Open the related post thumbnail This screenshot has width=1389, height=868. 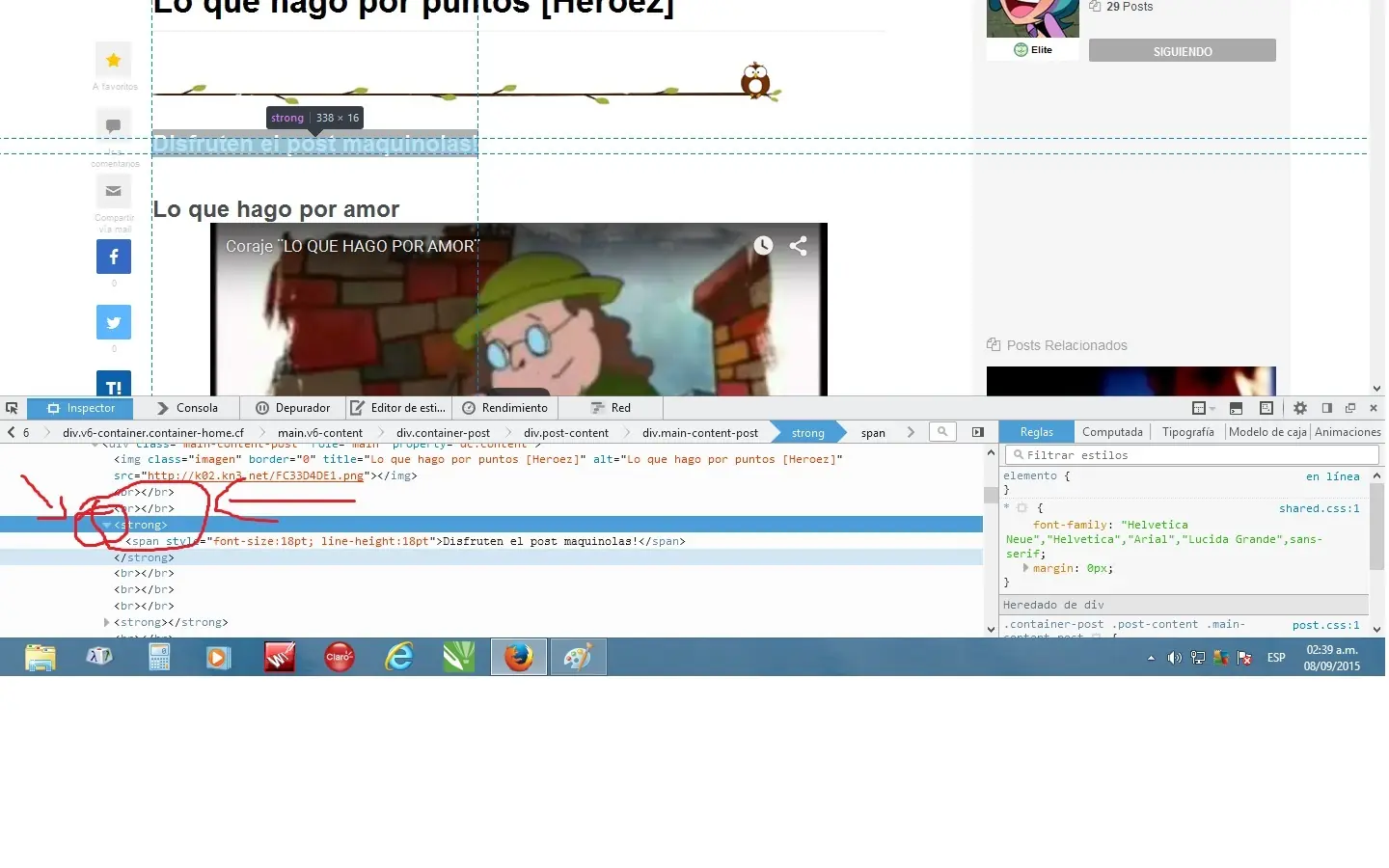[1131, 381]
